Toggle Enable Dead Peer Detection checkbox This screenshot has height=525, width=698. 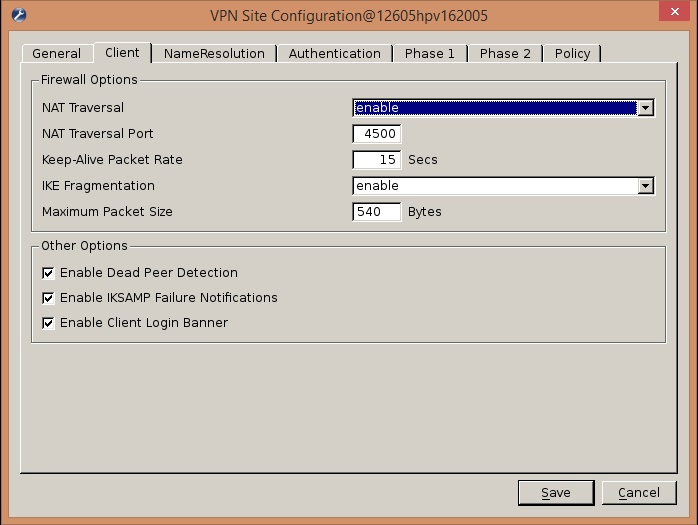click(48, 272)
